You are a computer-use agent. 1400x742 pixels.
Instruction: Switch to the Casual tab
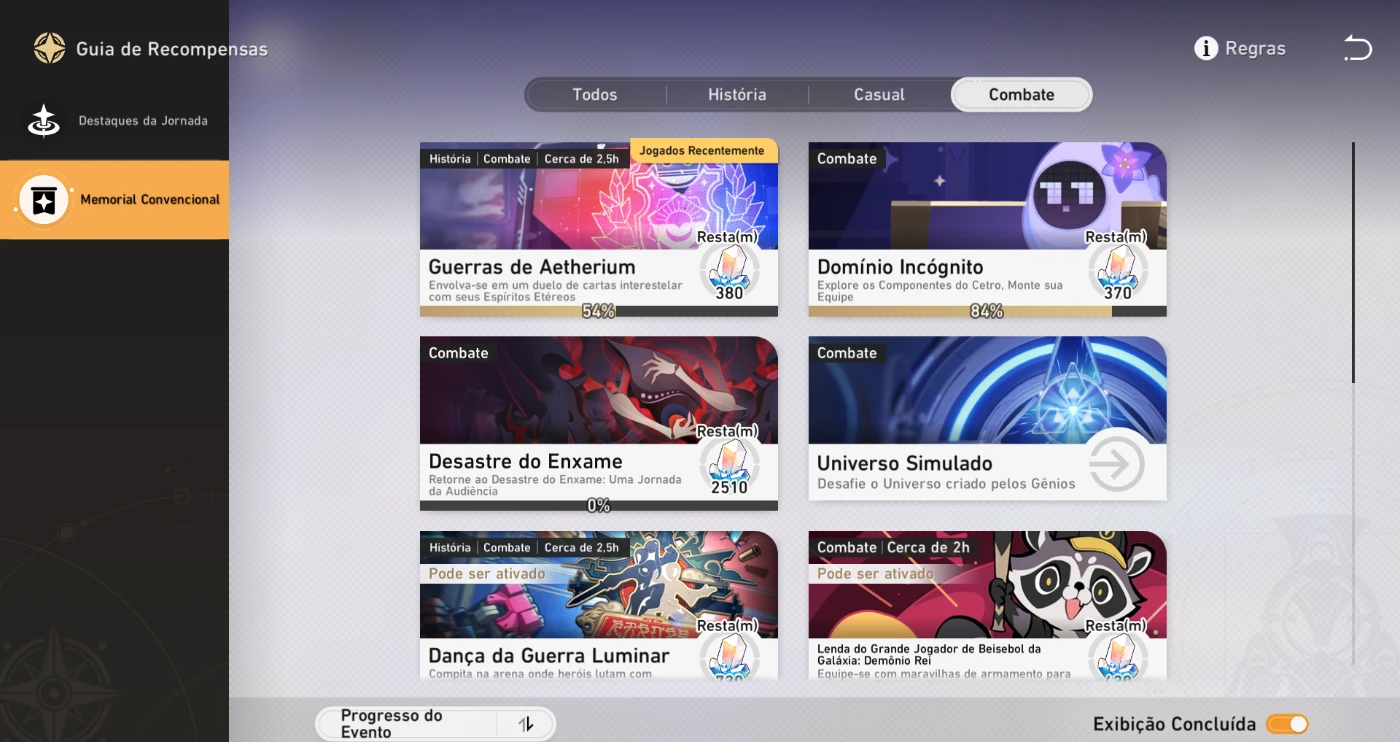(879, 95)
